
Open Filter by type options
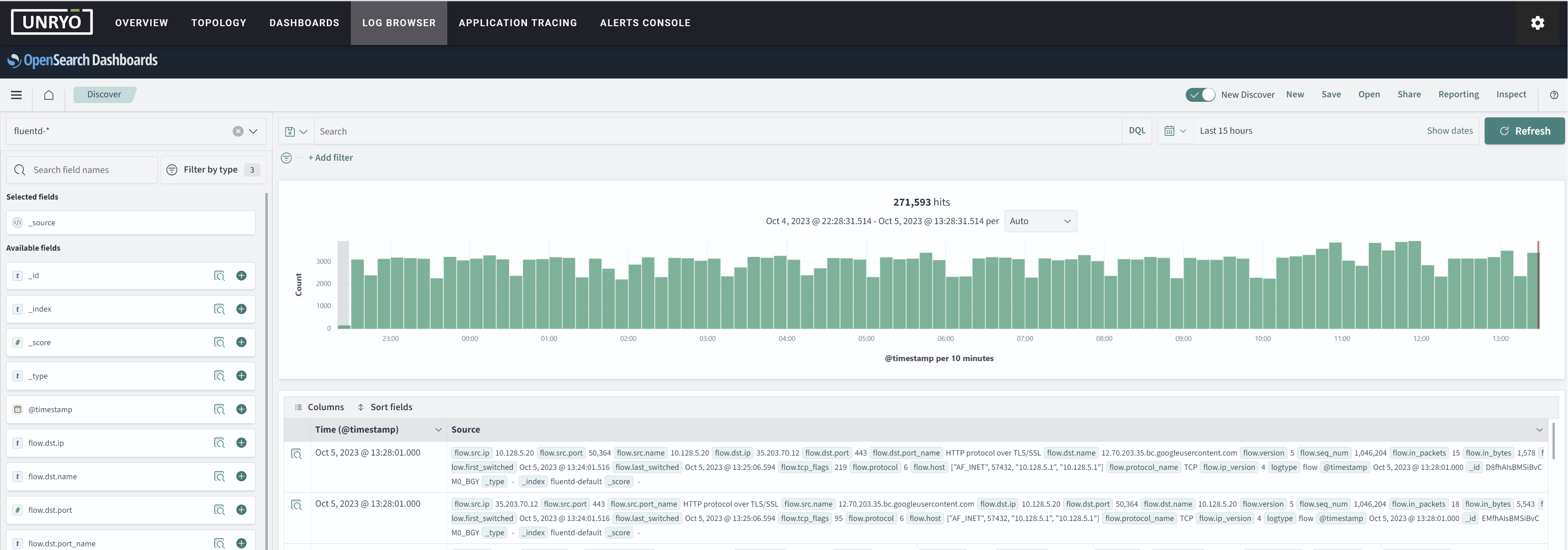point(213,170)
